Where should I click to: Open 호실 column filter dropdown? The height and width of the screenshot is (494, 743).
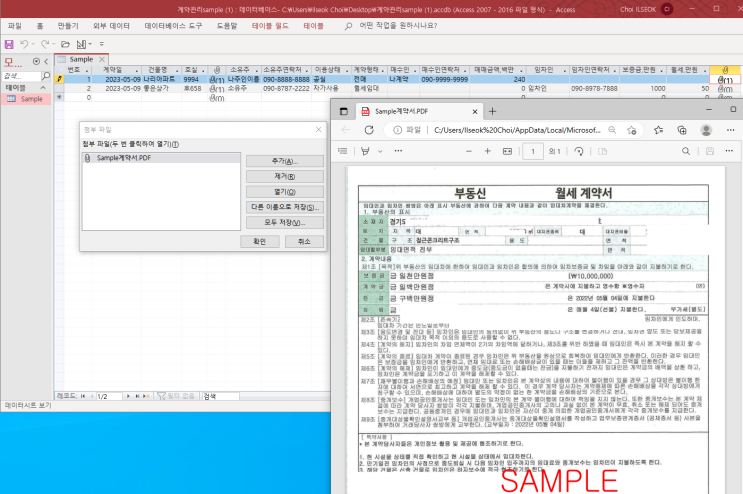(x=203, y=70)
